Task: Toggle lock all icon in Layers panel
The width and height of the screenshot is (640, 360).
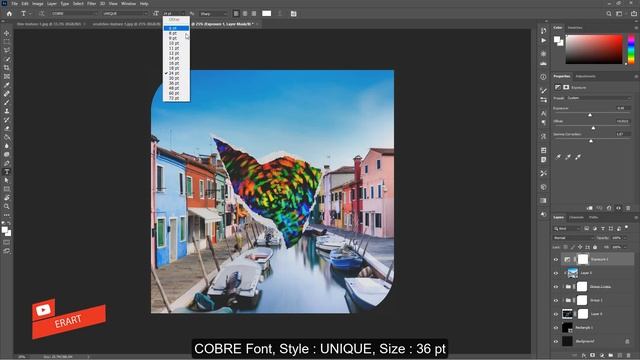Action: click(595, 247)
